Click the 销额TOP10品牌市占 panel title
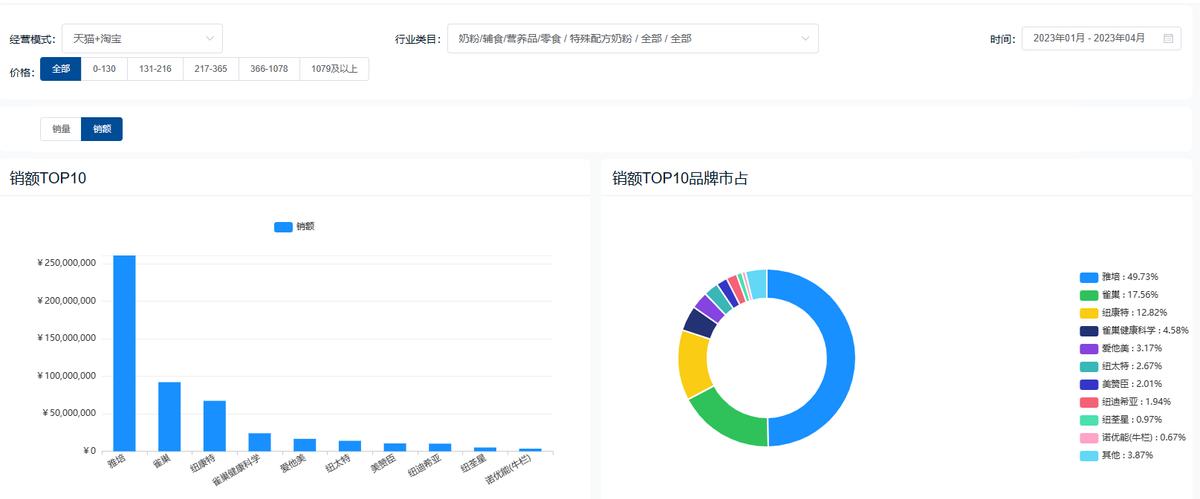1200x499 pixels. pos(680,178)
